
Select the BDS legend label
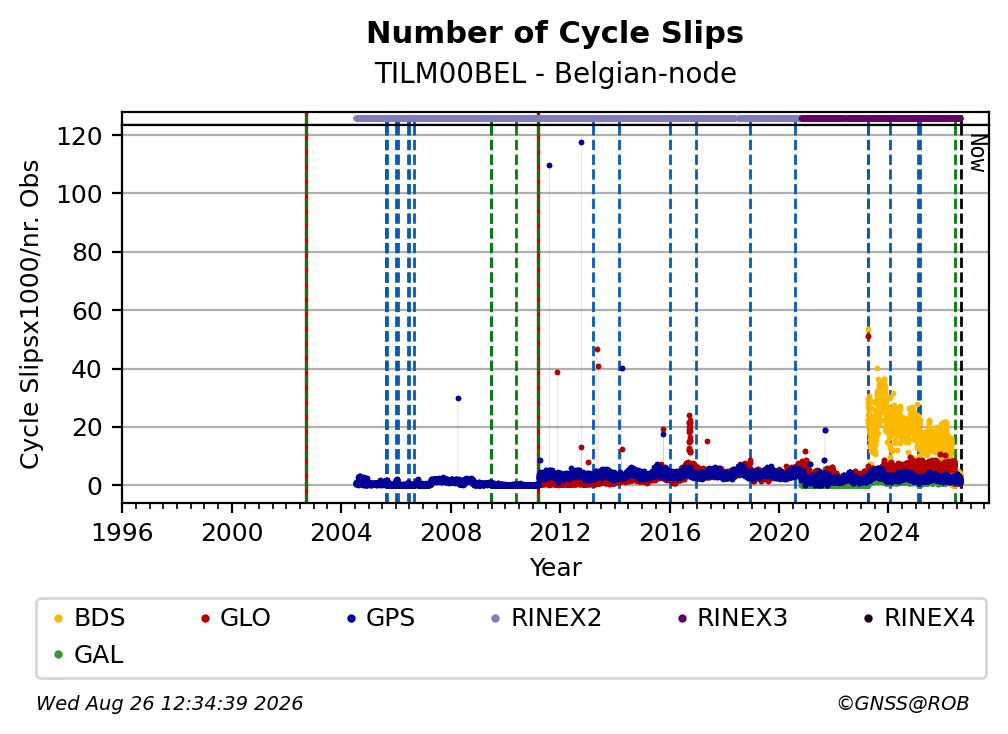[100, 618]
